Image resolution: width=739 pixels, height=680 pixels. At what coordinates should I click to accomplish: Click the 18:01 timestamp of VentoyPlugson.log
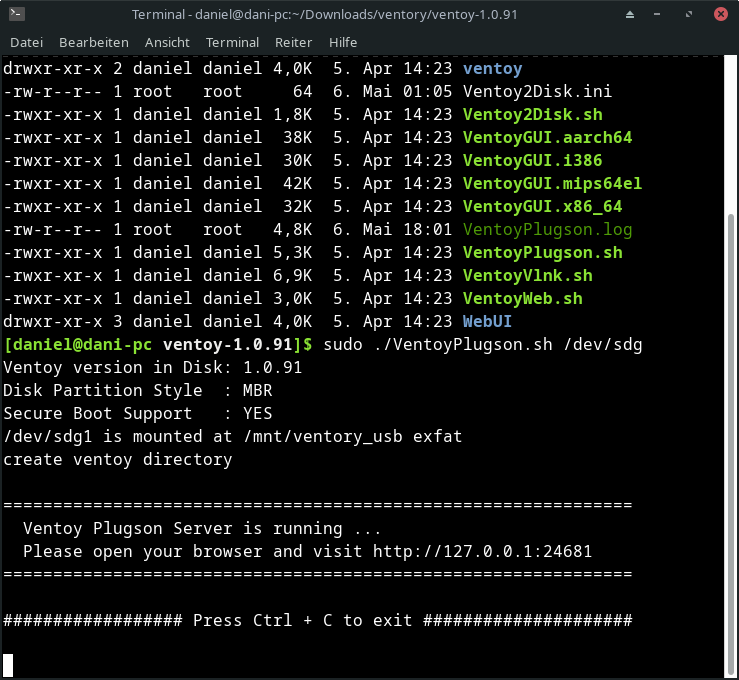coord(427,229)
